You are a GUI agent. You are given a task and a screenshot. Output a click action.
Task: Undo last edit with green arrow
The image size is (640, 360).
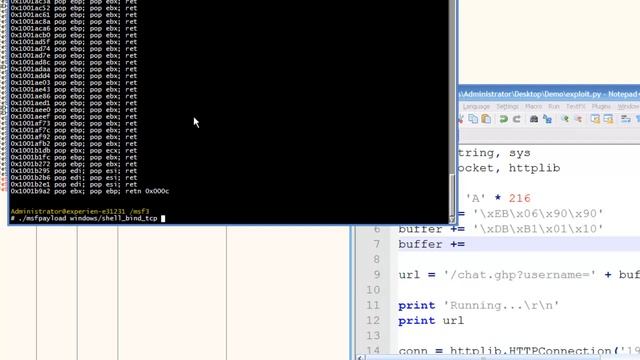(503, 119)
